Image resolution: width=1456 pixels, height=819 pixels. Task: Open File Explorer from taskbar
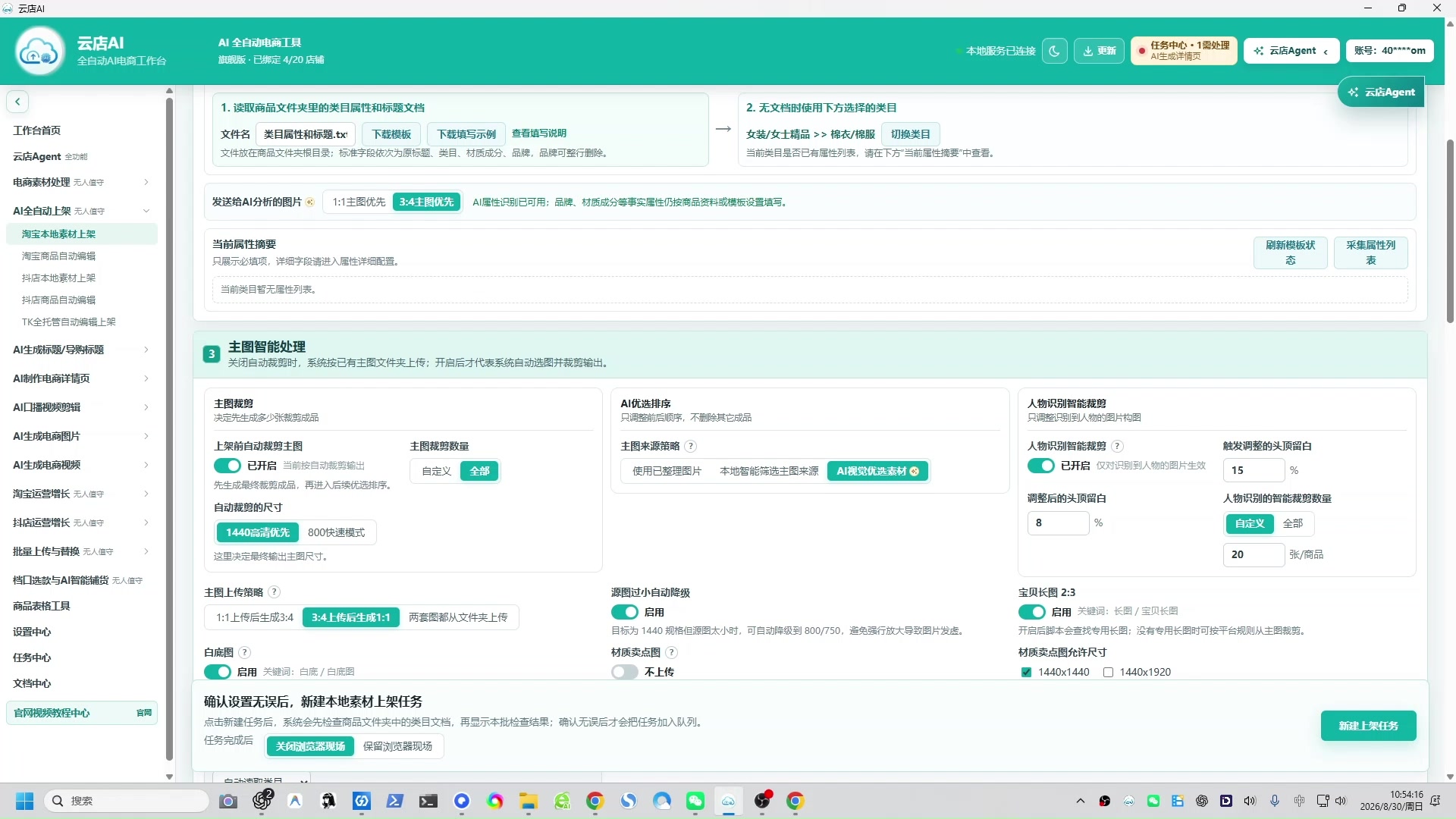click(529, 801)
